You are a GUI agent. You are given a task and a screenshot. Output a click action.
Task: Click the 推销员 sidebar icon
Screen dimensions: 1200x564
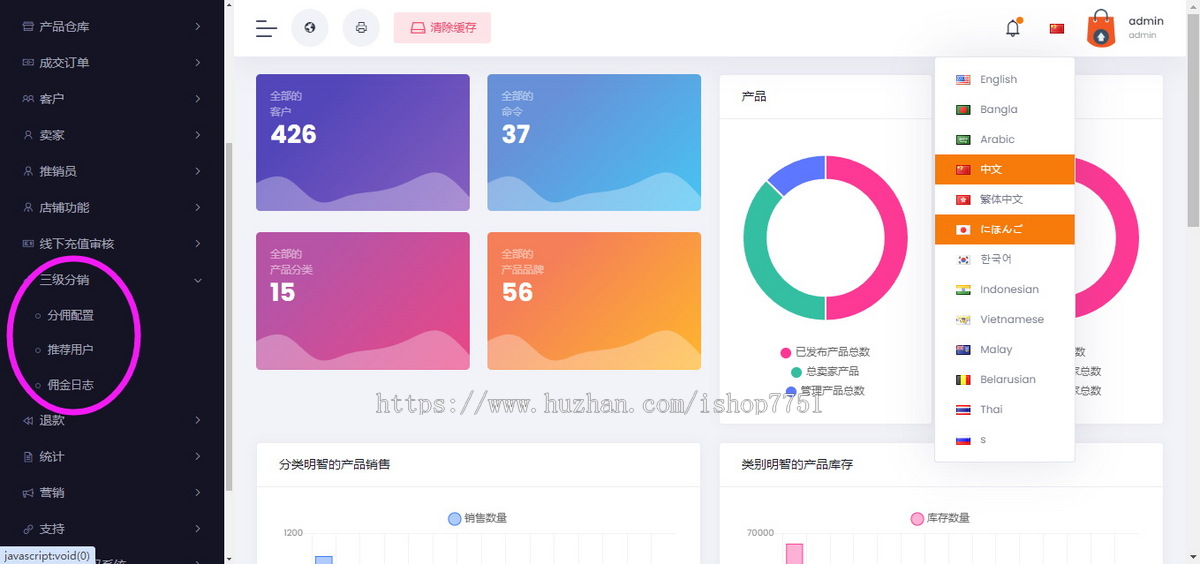29,171
